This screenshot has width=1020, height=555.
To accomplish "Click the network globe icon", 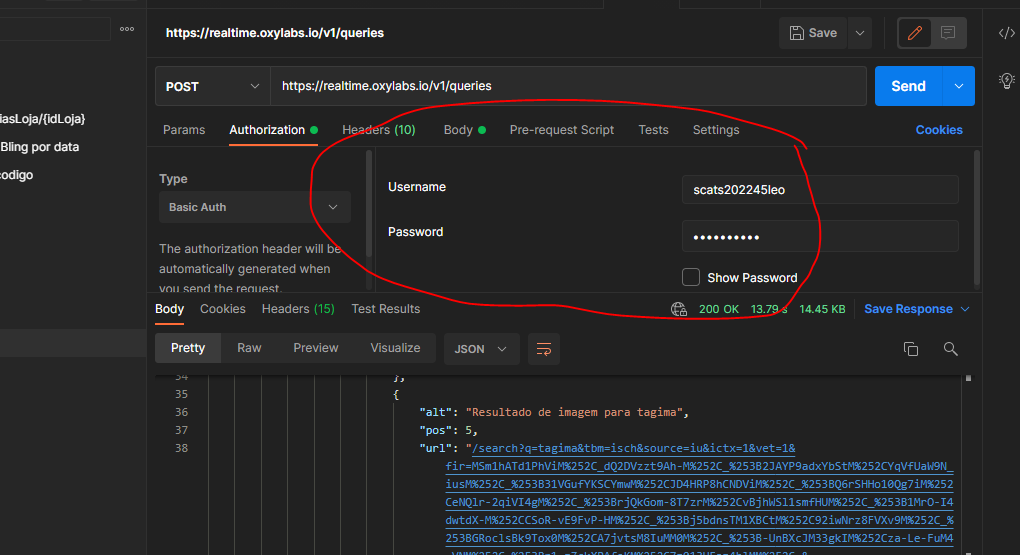I will [x=680, y=309].
